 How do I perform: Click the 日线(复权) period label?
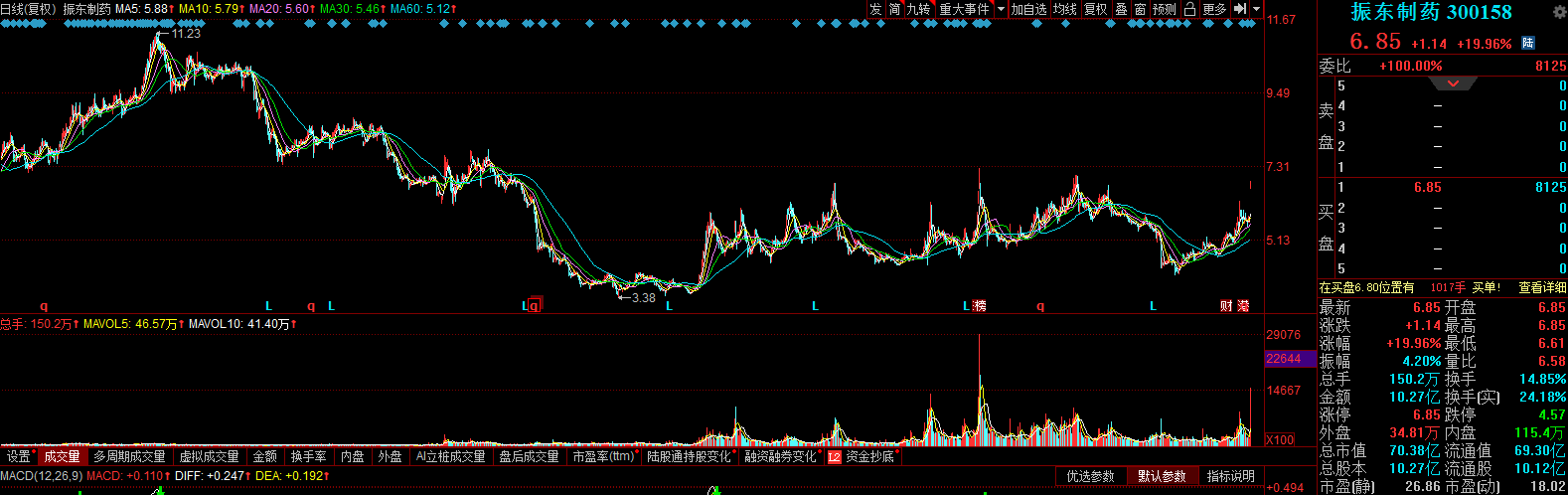click(x=28, y=9)
